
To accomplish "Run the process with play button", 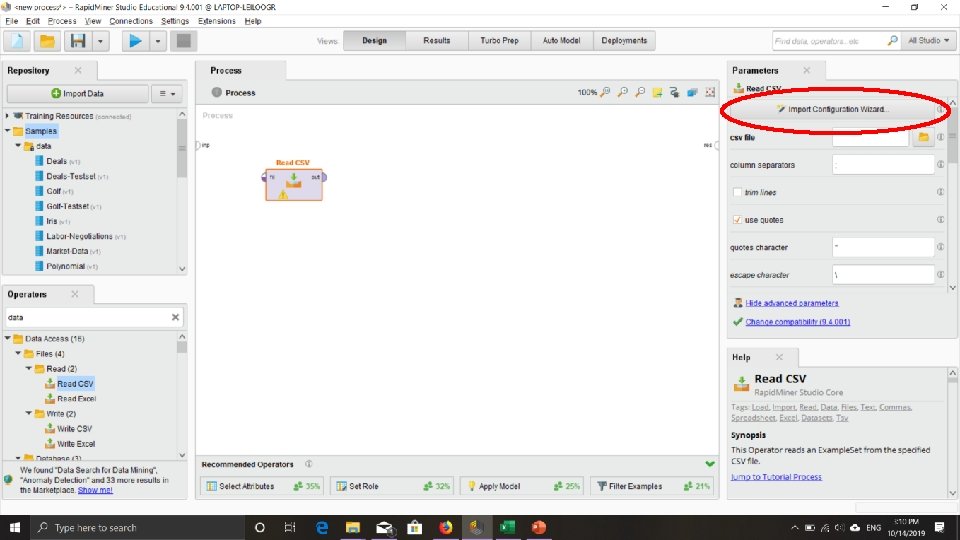I will (135, 41).
